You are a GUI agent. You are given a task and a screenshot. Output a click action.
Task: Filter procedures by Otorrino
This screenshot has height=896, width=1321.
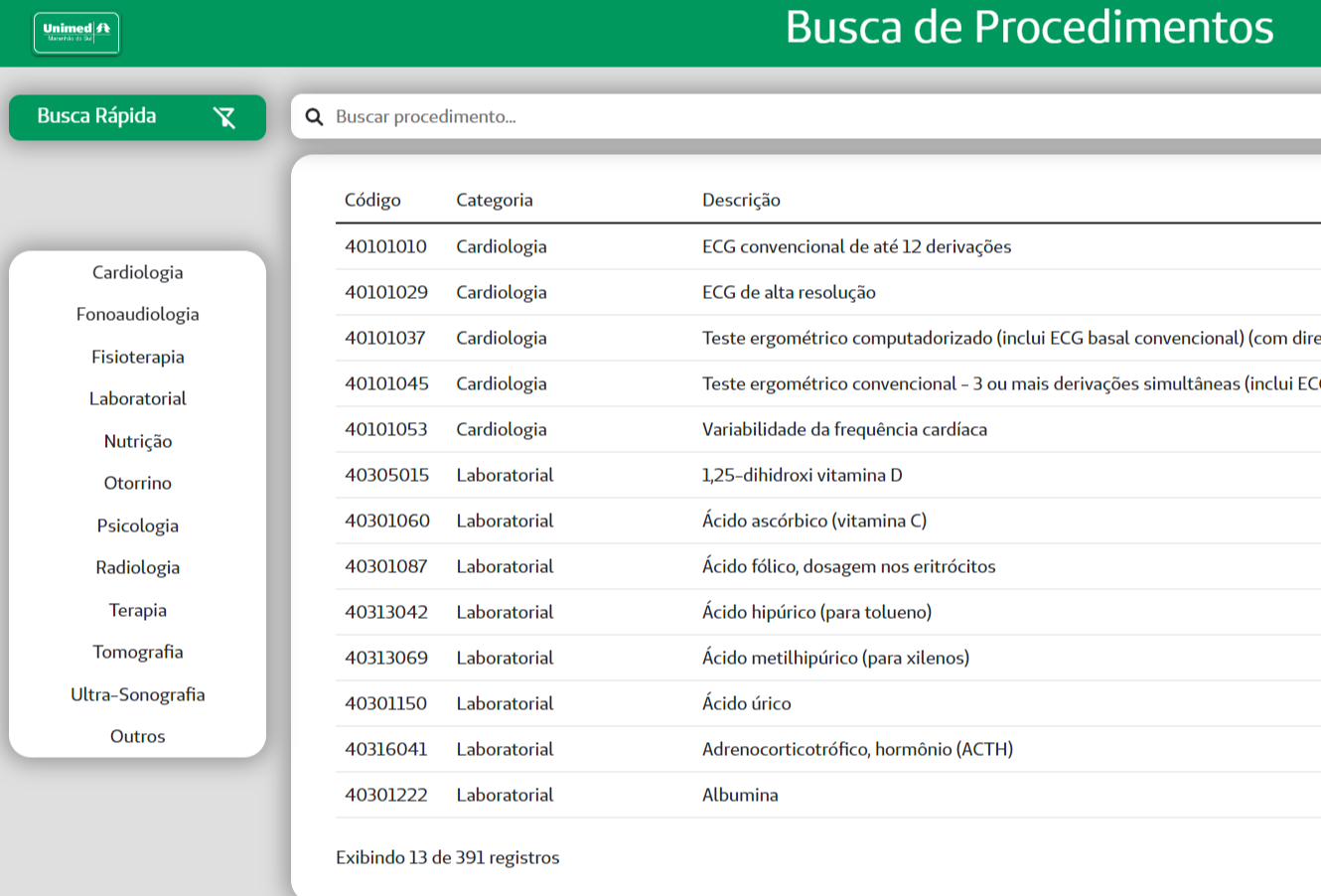coord(137,483)
